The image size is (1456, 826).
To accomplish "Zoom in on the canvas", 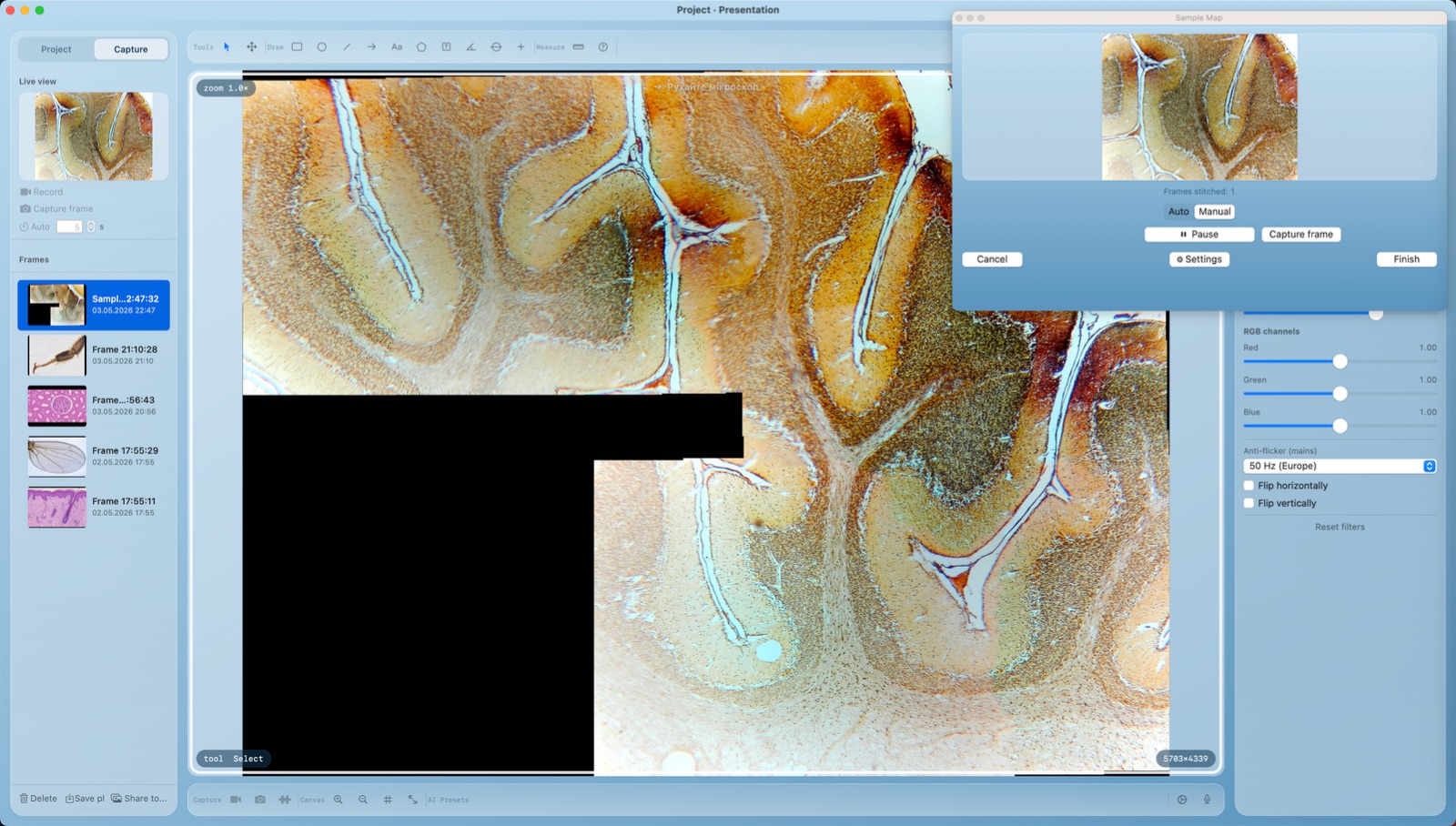I will 339,800.
